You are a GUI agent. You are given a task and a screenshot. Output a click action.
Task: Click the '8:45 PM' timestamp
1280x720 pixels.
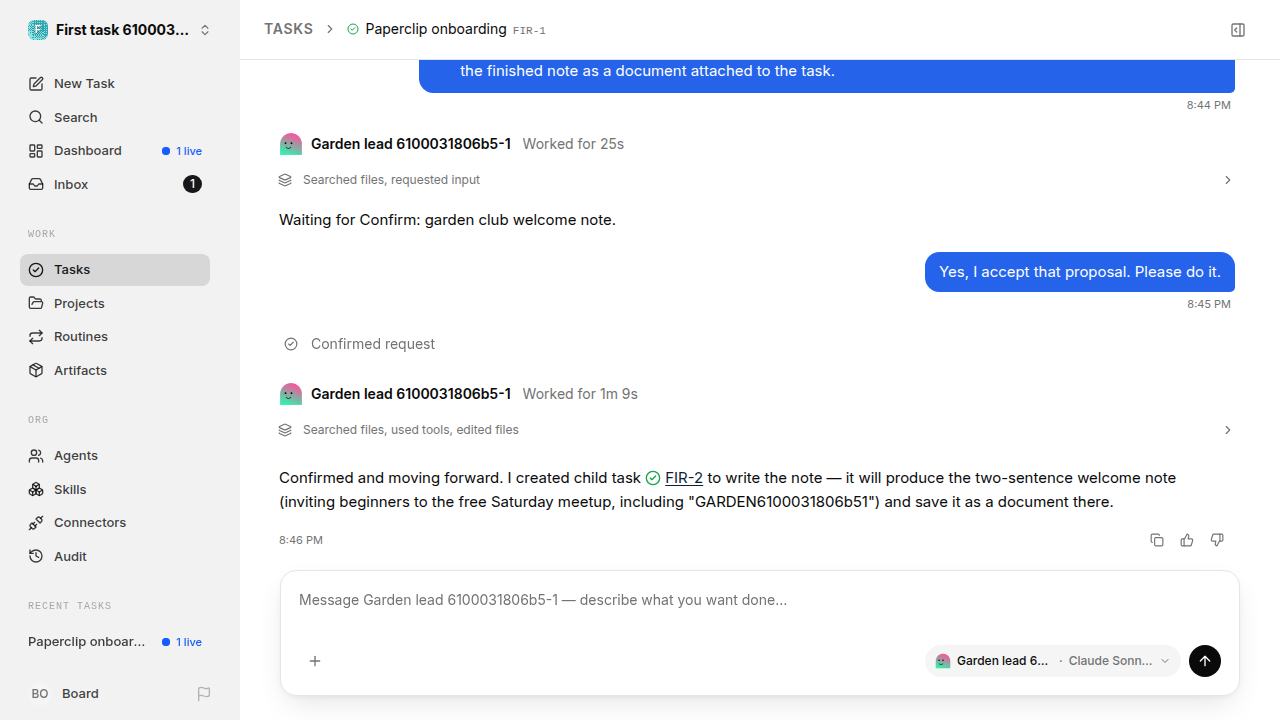coord(1209,304)
